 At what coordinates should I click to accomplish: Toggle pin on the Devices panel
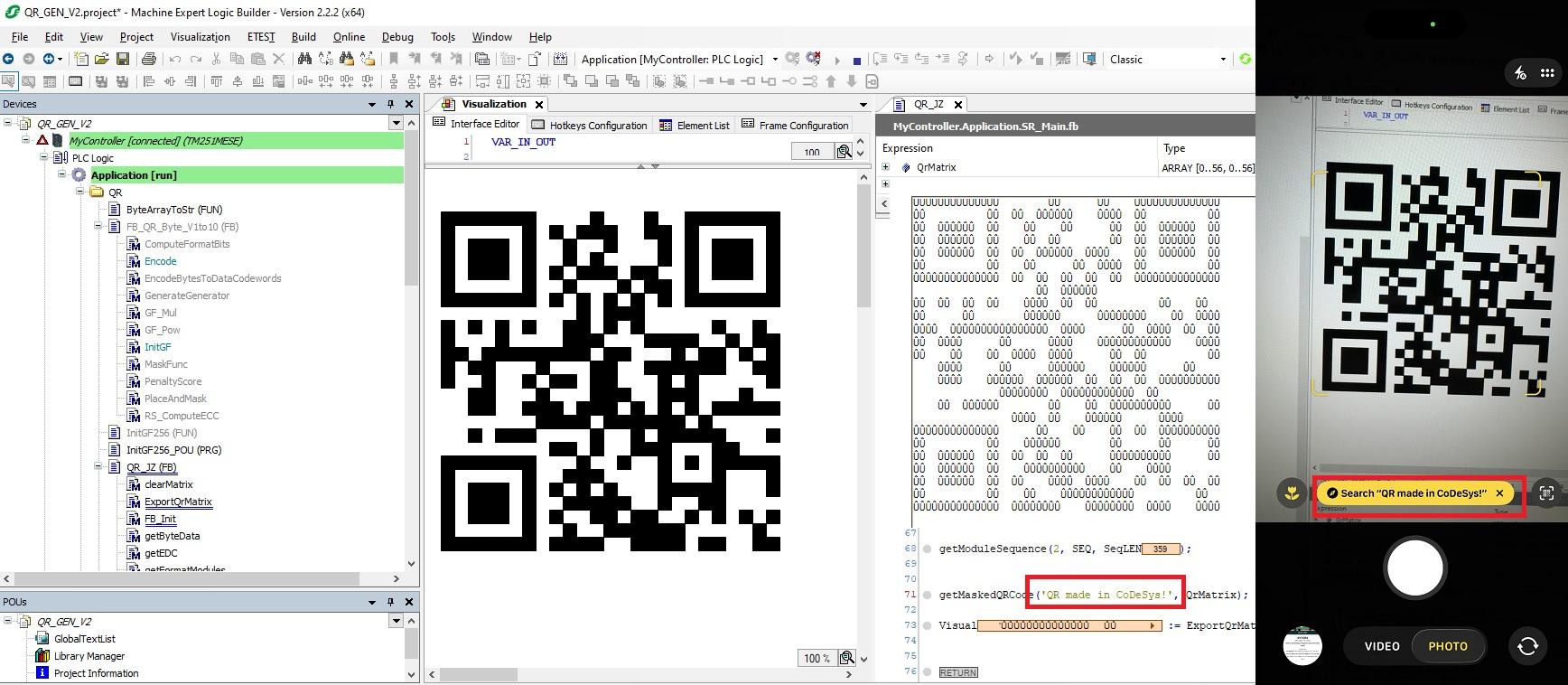[390, 104]
